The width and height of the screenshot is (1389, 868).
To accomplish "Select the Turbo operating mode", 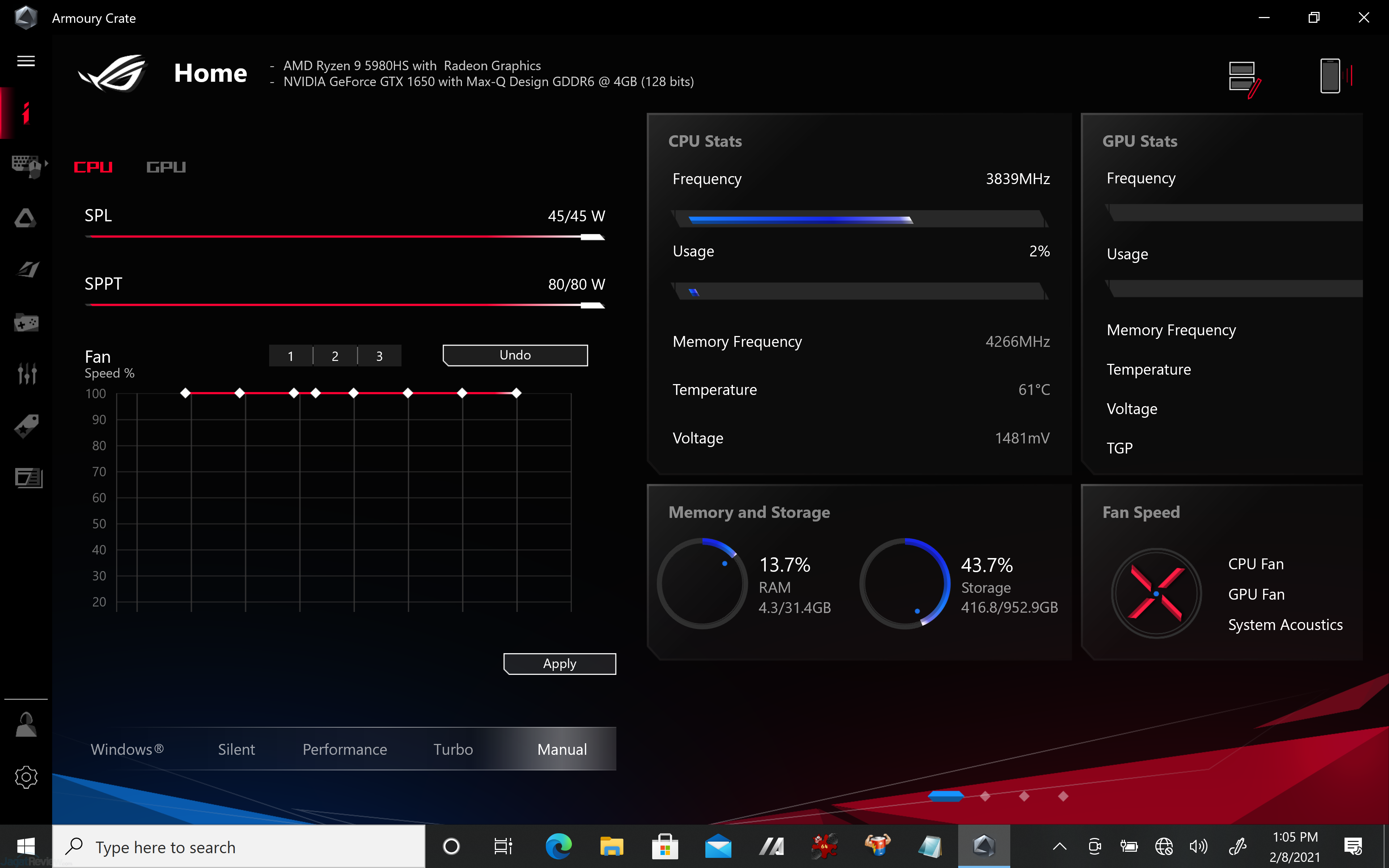I will (453, 749).
